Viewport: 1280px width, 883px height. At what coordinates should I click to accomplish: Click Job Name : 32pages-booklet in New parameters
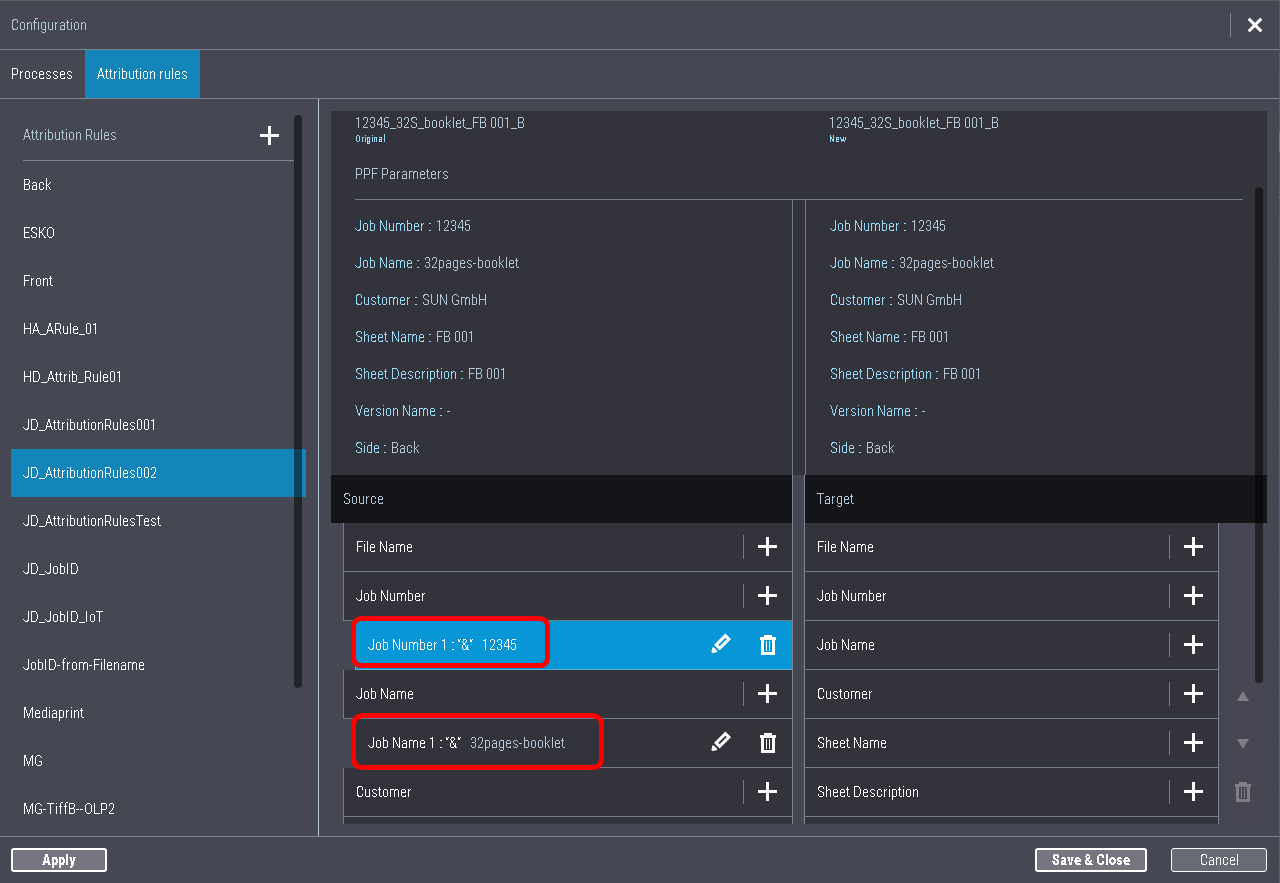click(x=912, y=263)
